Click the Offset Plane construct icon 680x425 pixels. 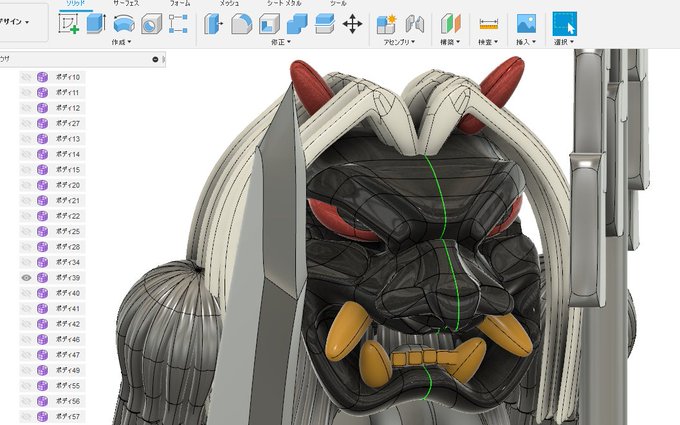tap(451, 23)
